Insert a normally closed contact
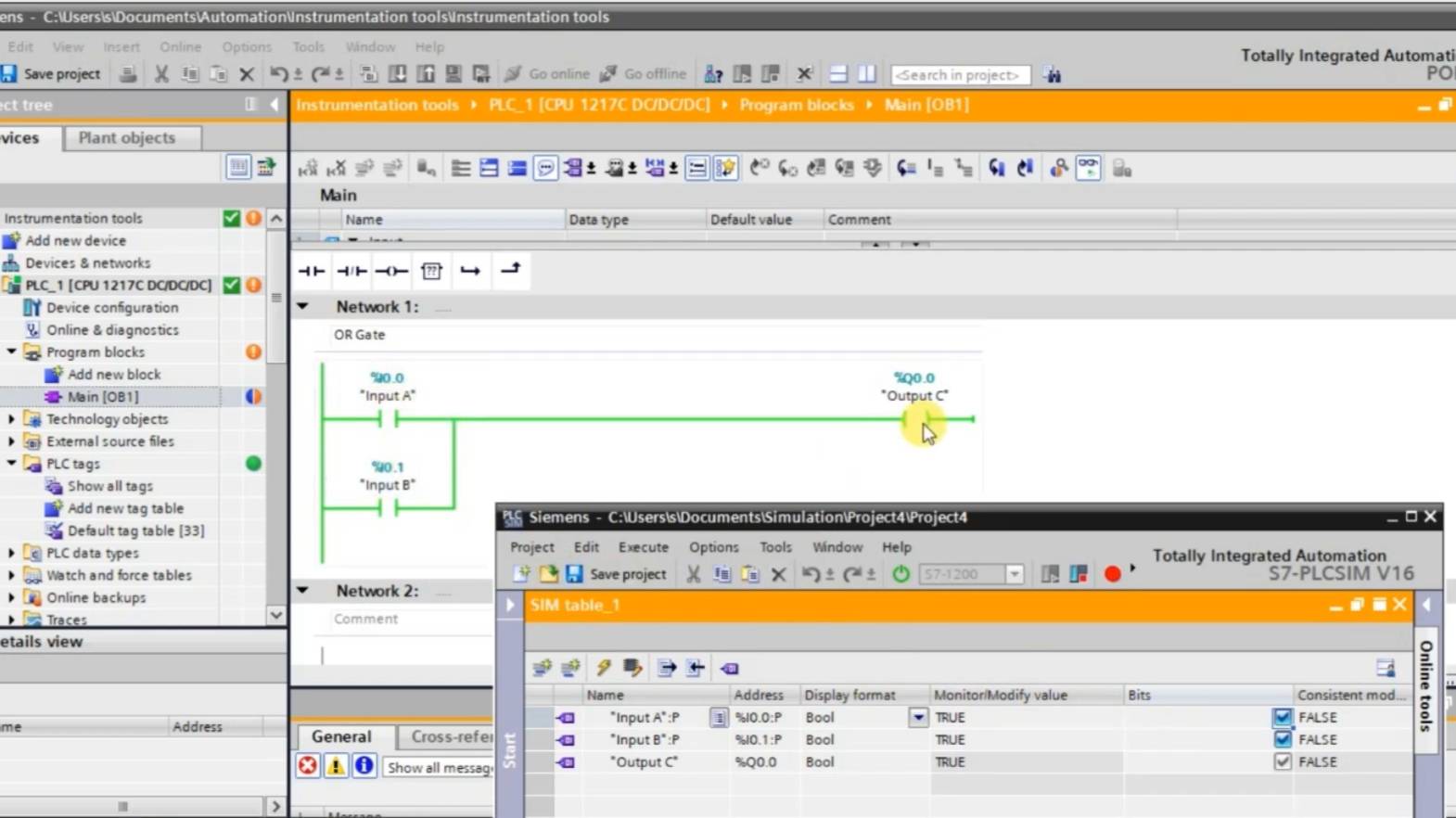 (x=351, y=271)
